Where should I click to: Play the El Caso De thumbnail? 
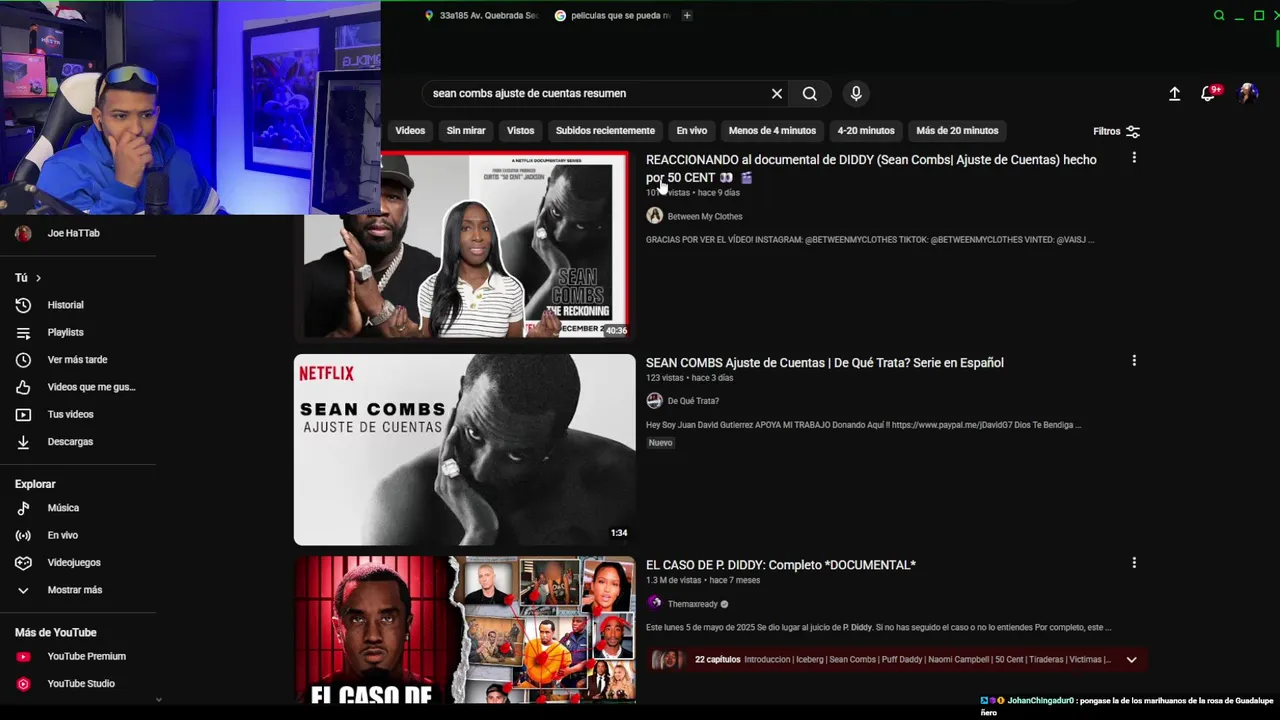coord(464,630)
